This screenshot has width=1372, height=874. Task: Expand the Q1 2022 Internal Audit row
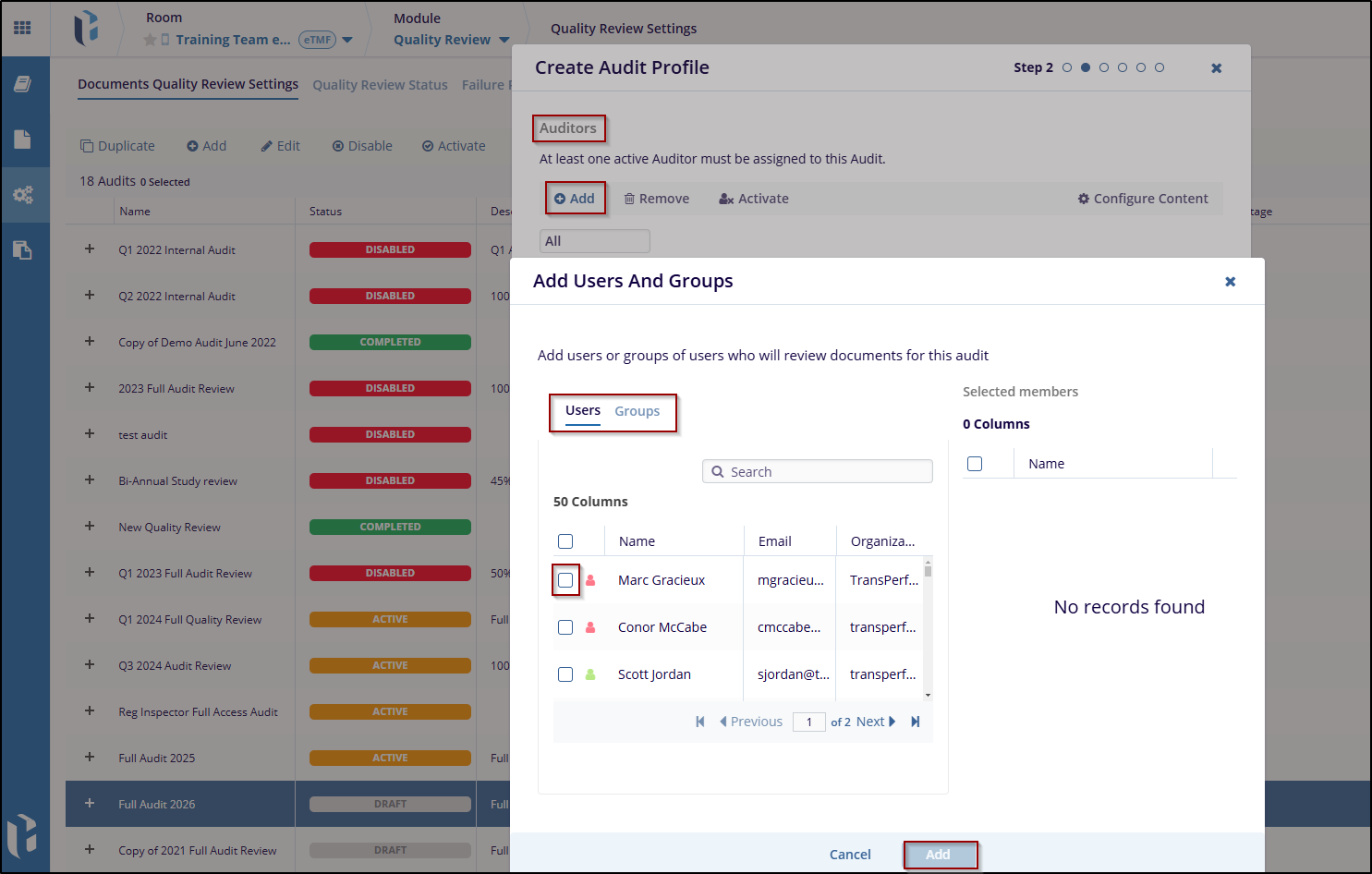[x=90, y=249]
